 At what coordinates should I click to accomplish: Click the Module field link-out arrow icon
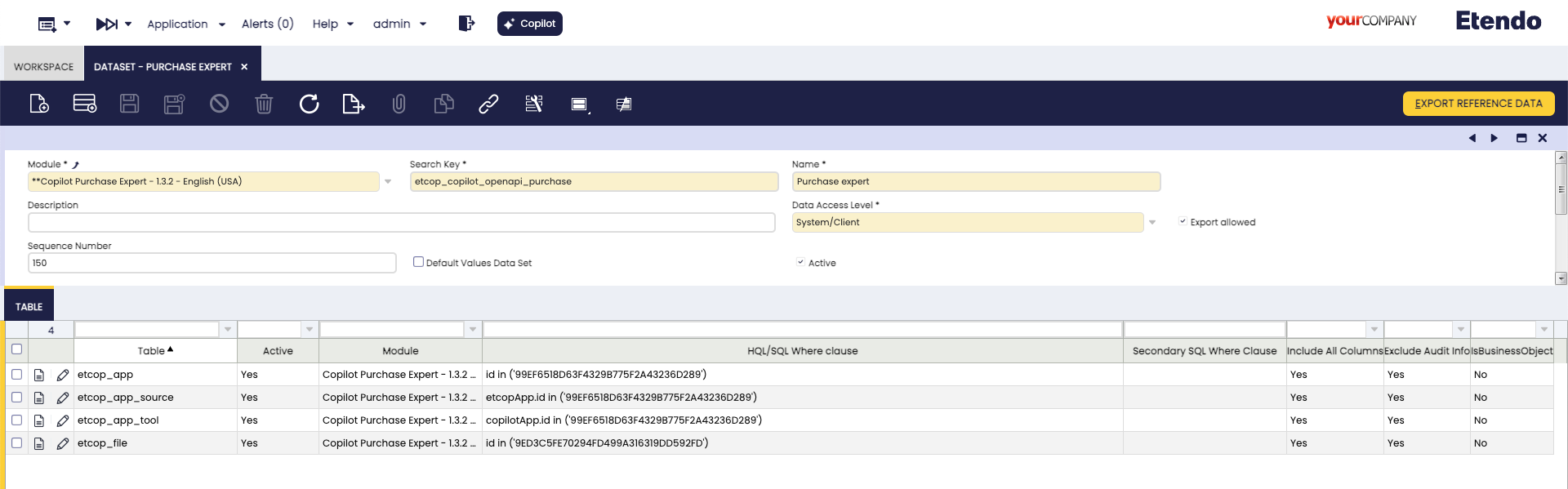(75, 165)
